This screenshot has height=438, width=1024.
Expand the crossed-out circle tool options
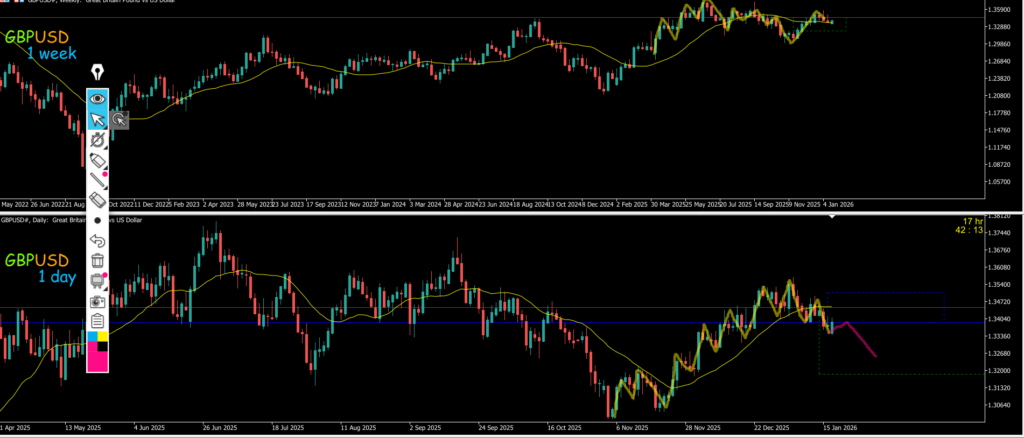tap(97, 141)
